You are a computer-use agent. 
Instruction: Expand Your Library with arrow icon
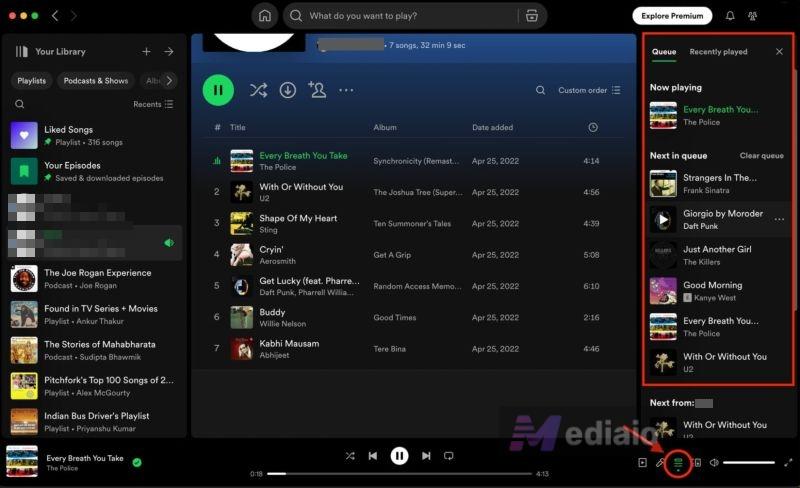pos(169,52)
